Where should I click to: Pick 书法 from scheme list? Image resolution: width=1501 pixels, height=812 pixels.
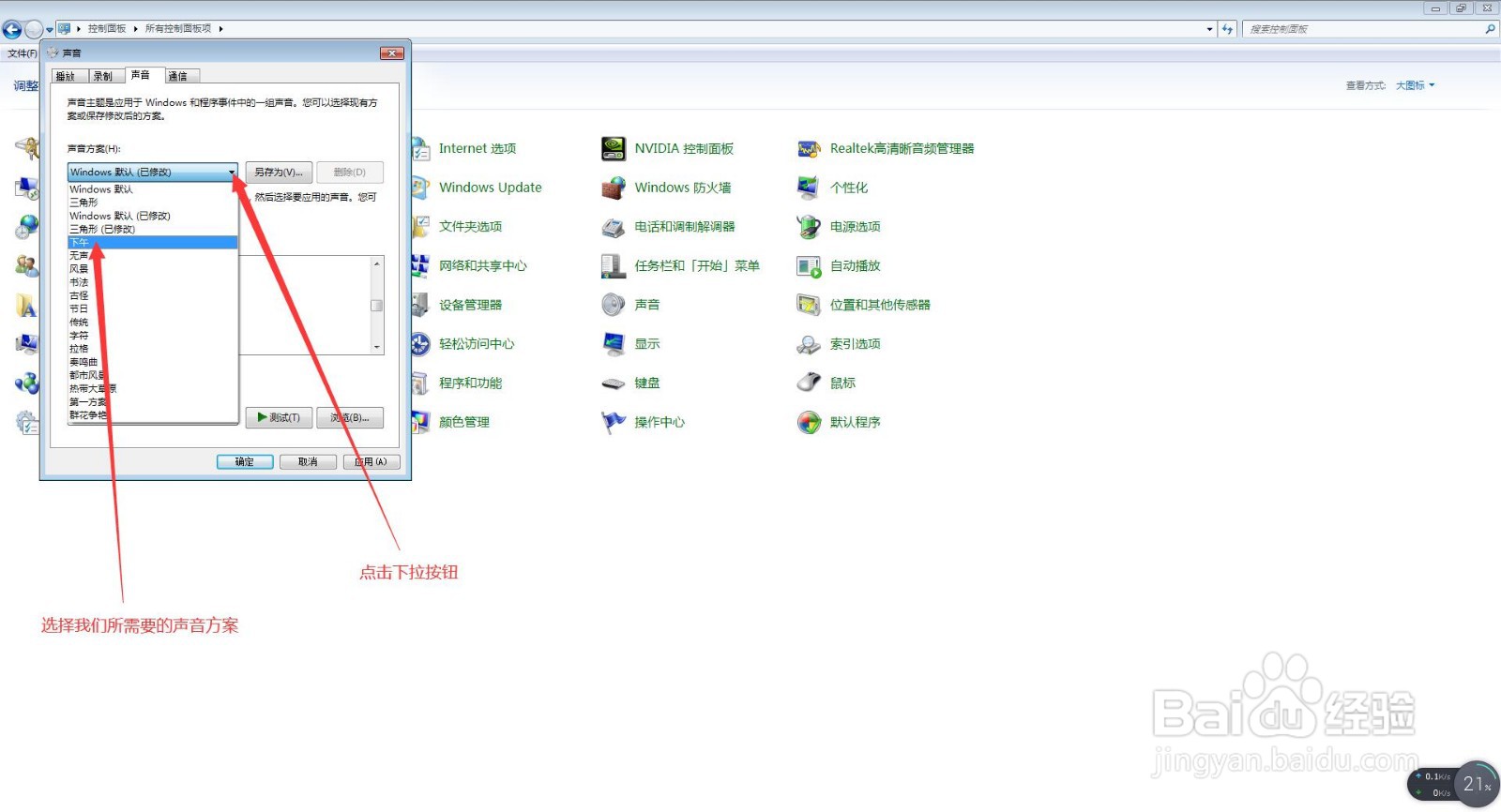[x=152, y=282]
